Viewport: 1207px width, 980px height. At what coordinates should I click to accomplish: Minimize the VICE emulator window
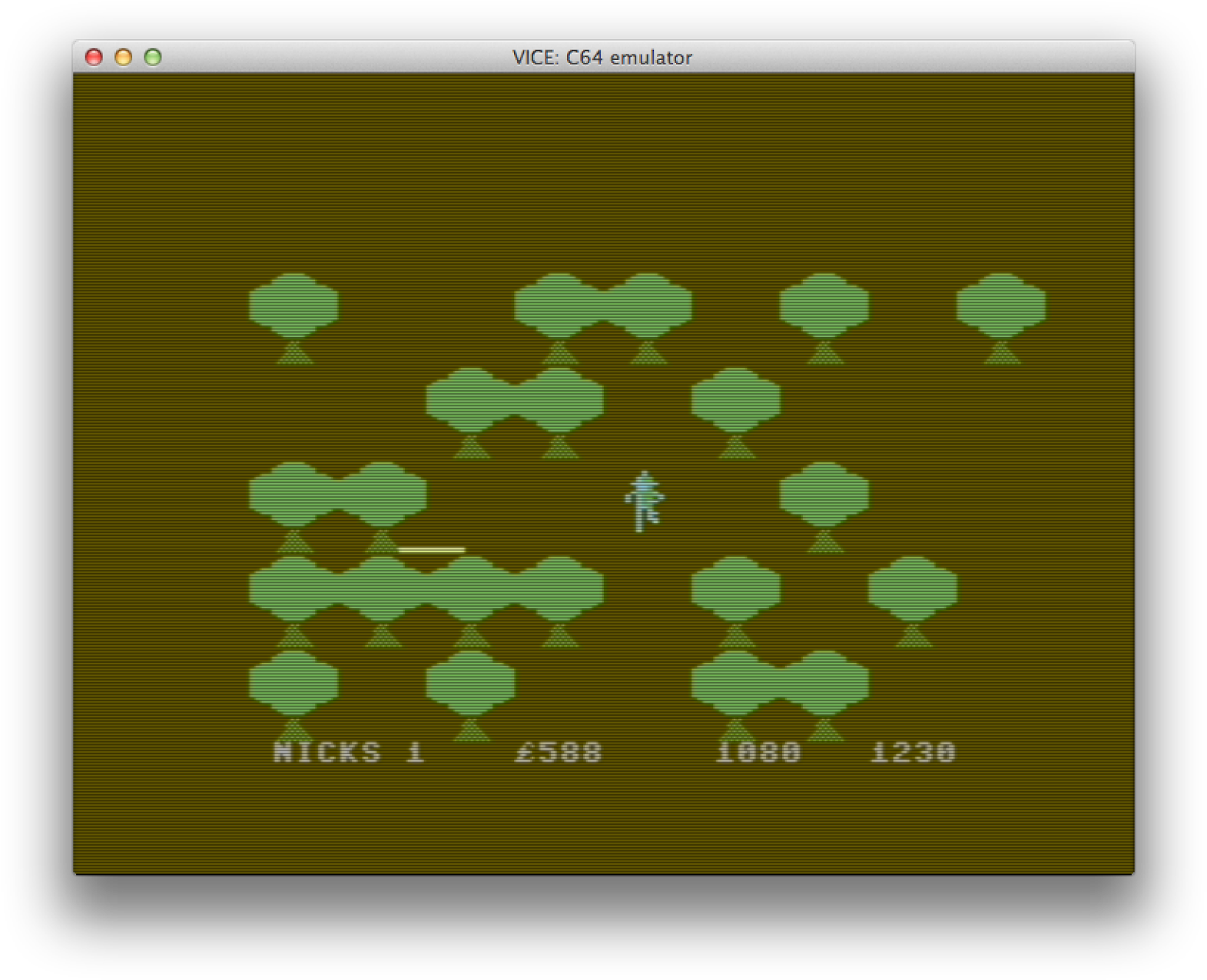tap(123, 58)
